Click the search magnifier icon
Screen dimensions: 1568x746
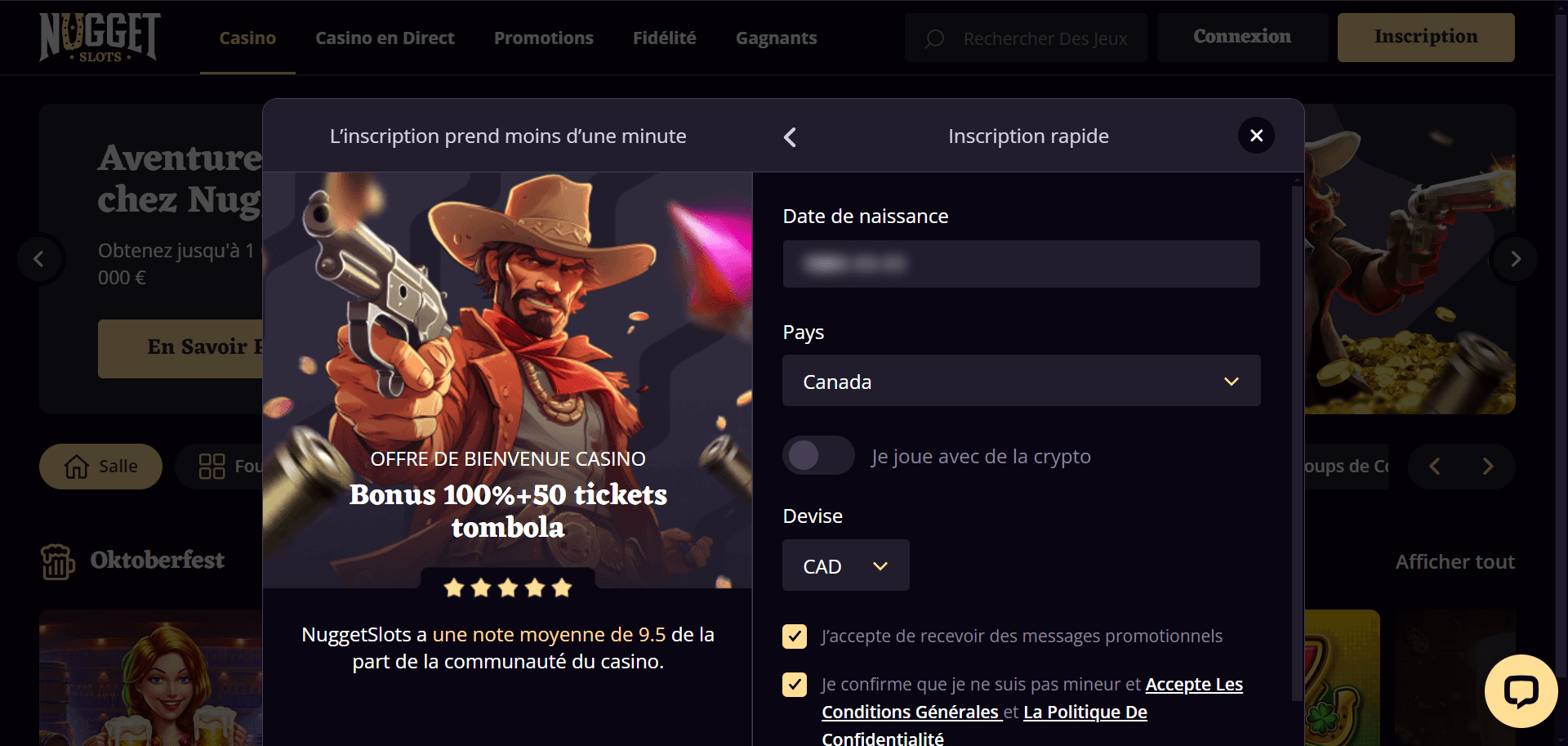[x=935, y=38]
